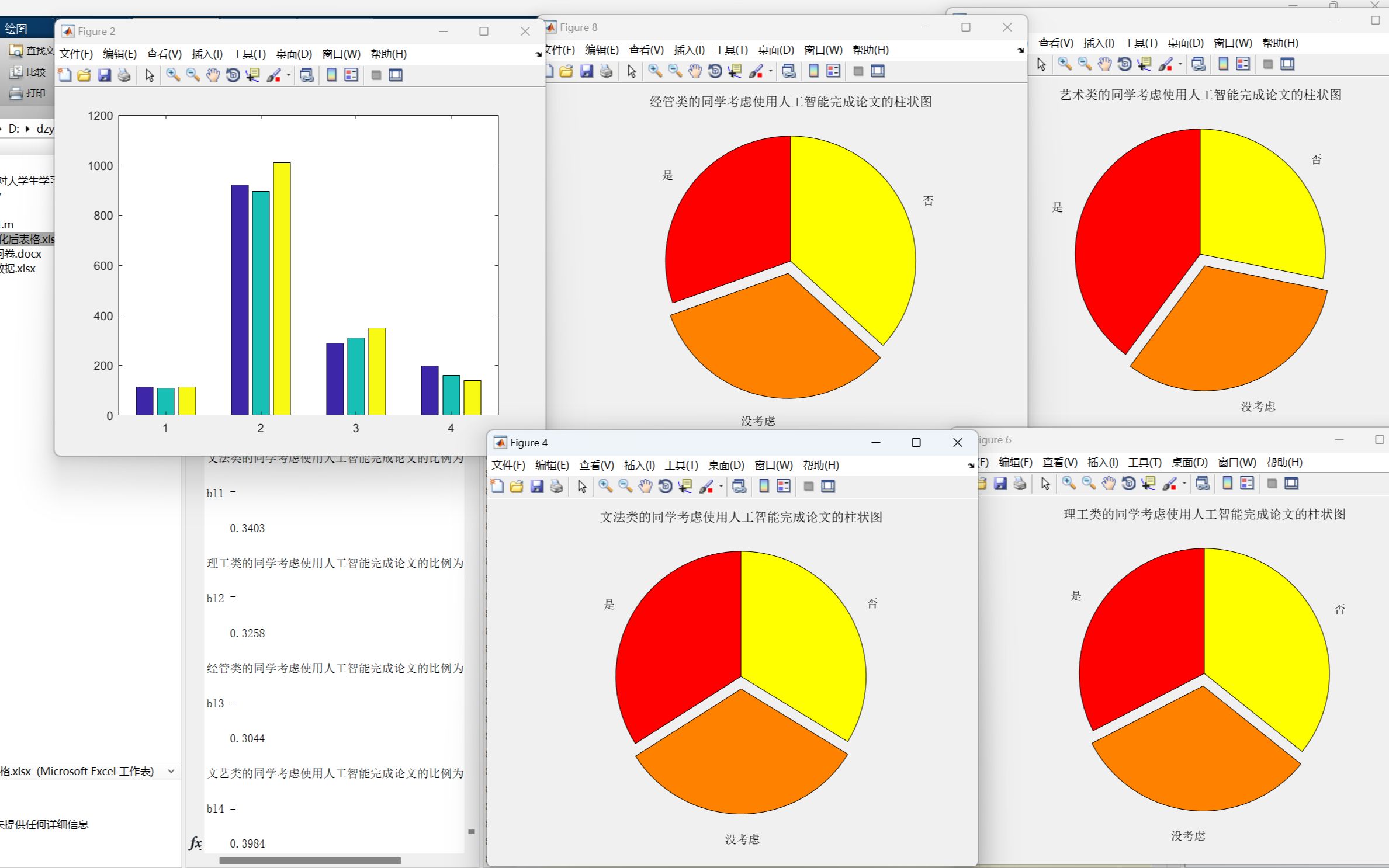Open file icon in Figure 4 toolbar
1389x868 pixels.
point(517,486)
